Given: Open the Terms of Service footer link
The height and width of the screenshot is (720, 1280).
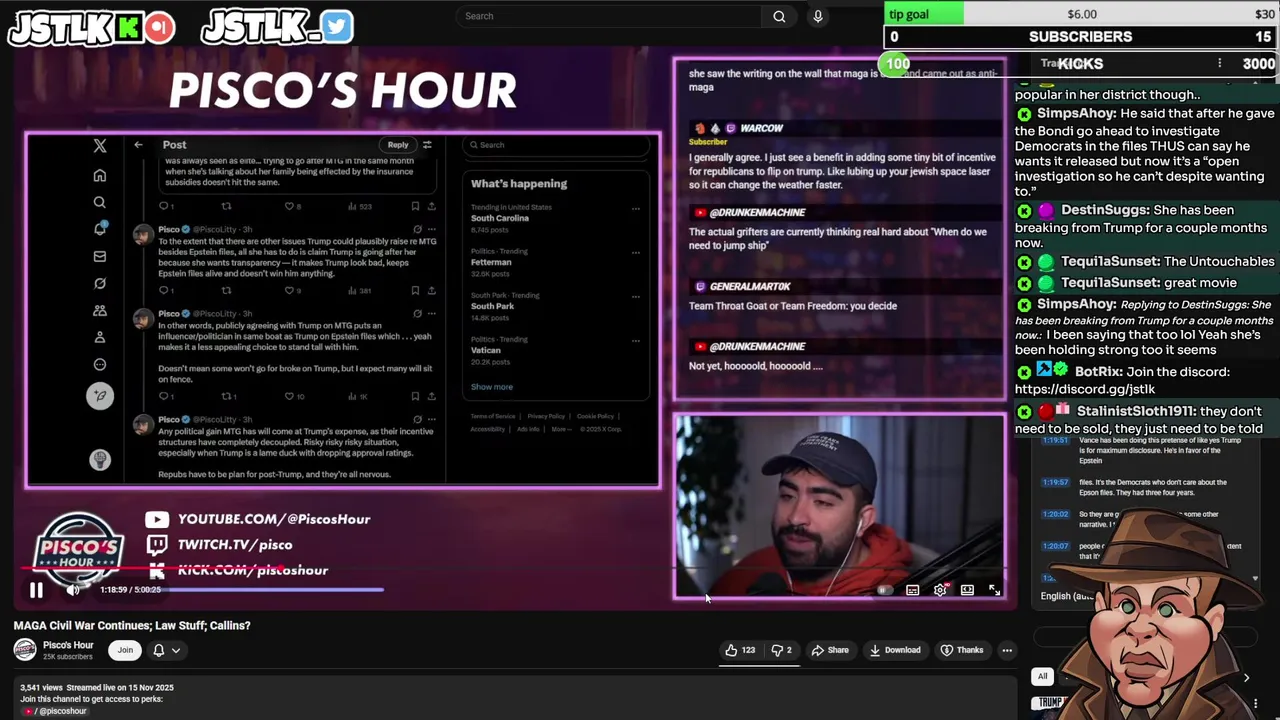Looking at the screenshot, I should click(493, 416).
